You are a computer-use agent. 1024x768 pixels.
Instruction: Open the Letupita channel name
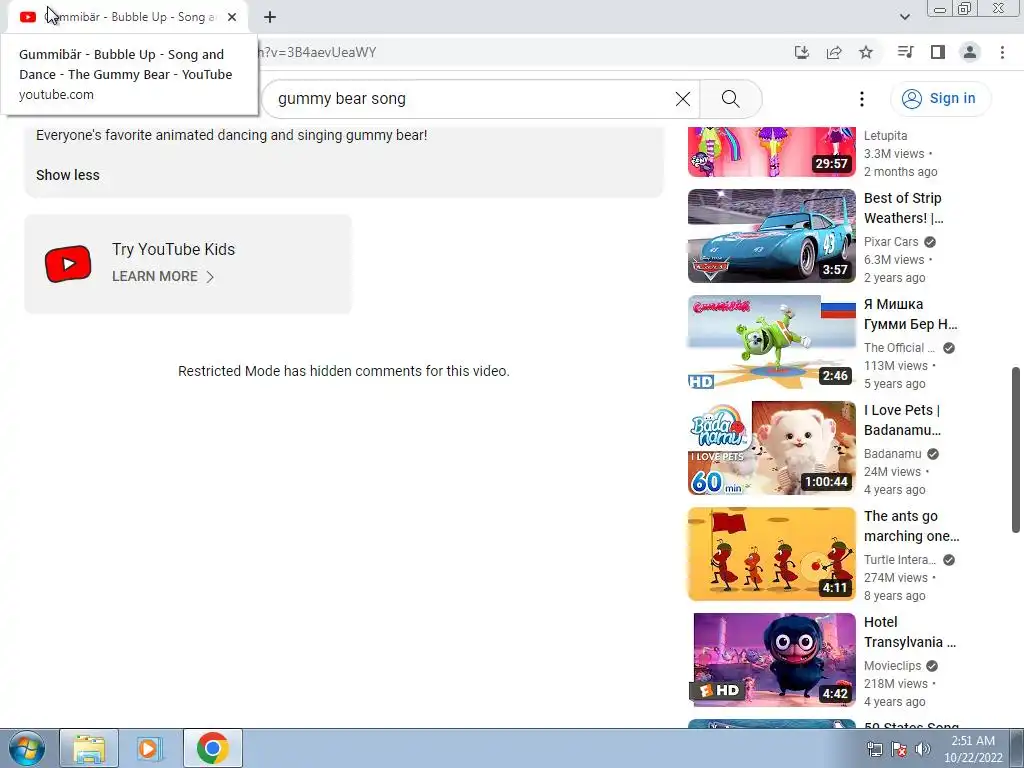pyautogui.click(x=886, y=136)
